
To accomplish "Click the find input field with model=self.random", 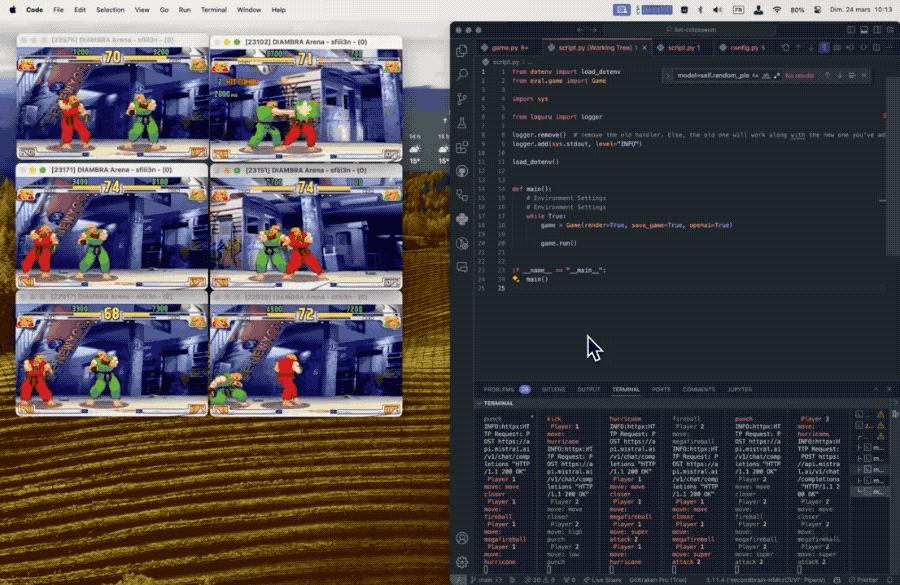I will point(712,75).
